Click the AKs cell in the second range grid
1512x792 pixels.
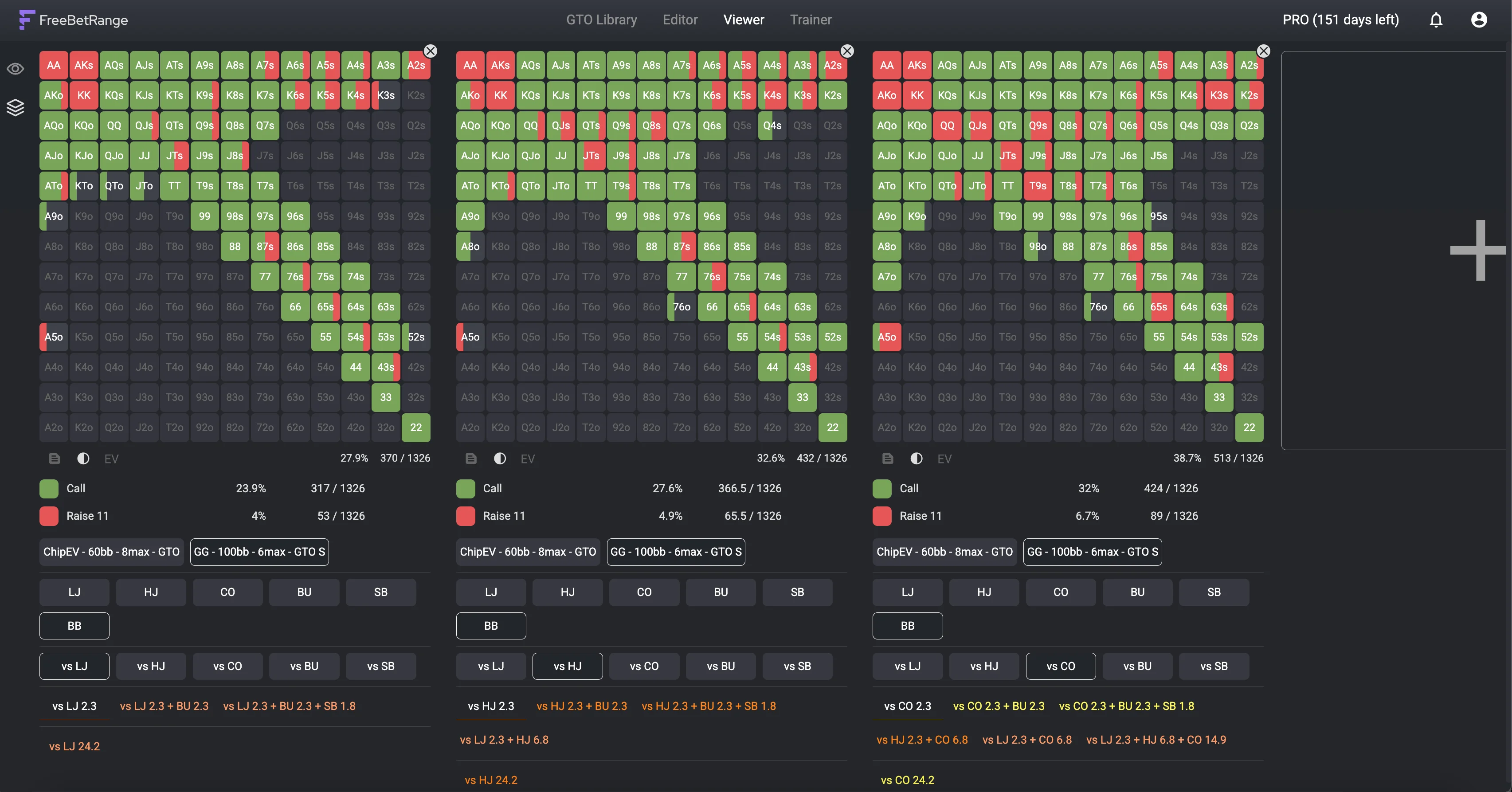500,65
